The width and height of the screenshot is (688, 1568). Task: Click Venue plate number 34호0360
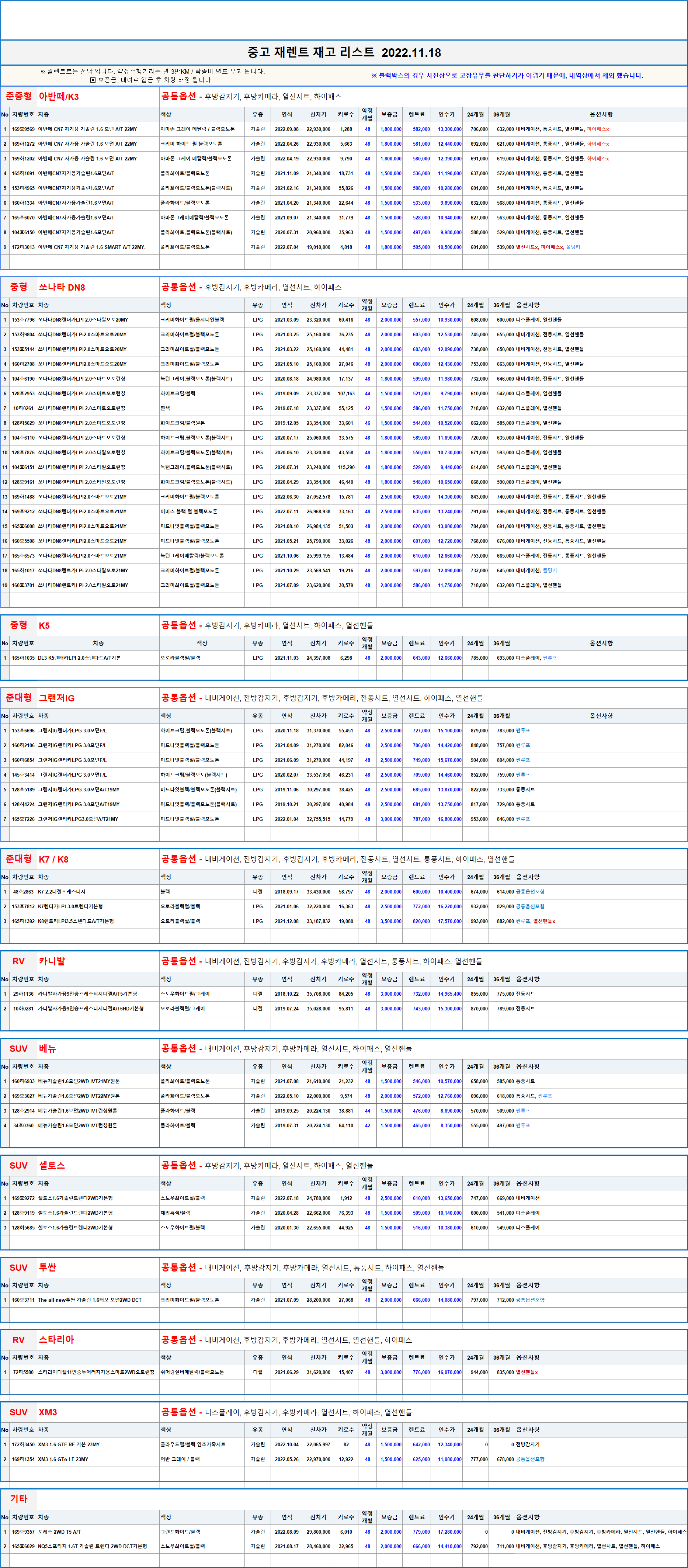pos(24,1125)
